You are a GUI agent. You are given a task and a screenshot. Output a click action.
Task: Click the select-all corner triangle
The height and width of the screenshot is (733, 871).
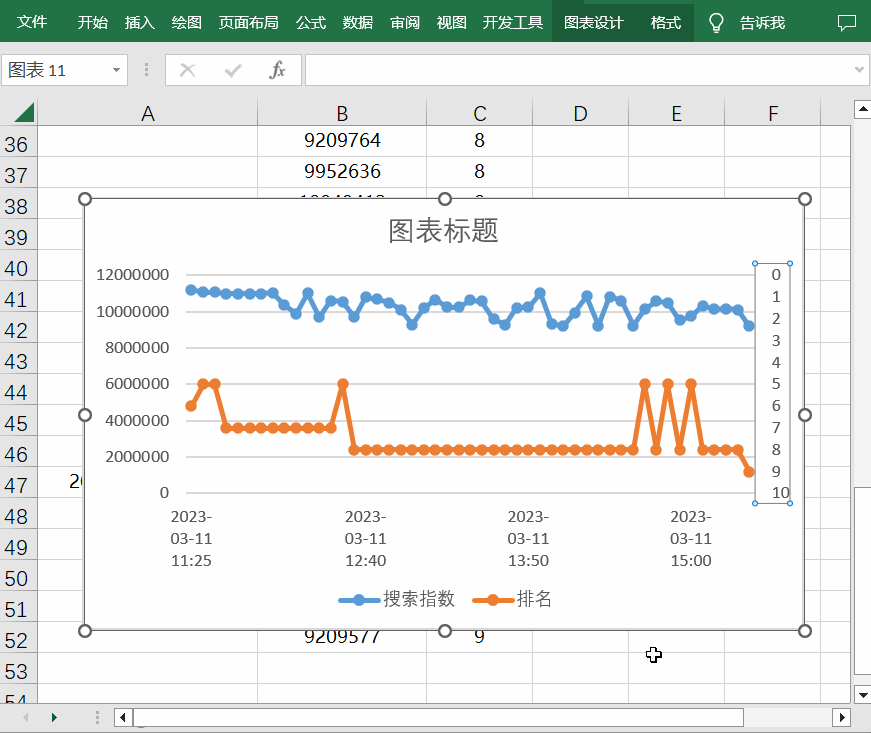click(x=24, y=112)
